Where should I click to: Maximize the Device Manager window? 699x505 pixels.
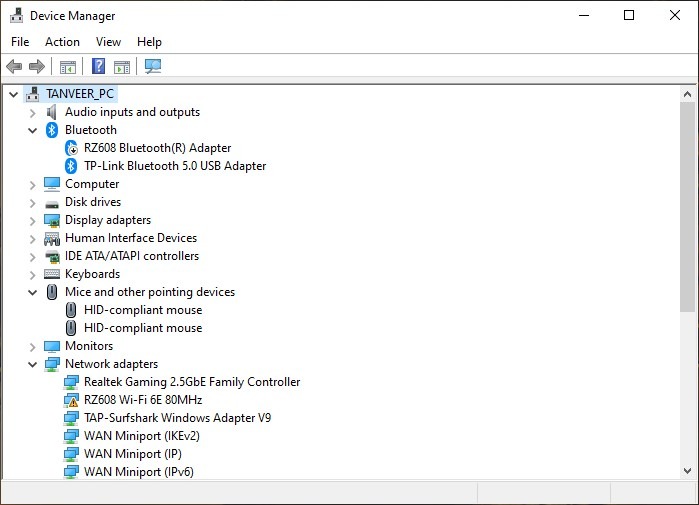click(x=629, y=15)
